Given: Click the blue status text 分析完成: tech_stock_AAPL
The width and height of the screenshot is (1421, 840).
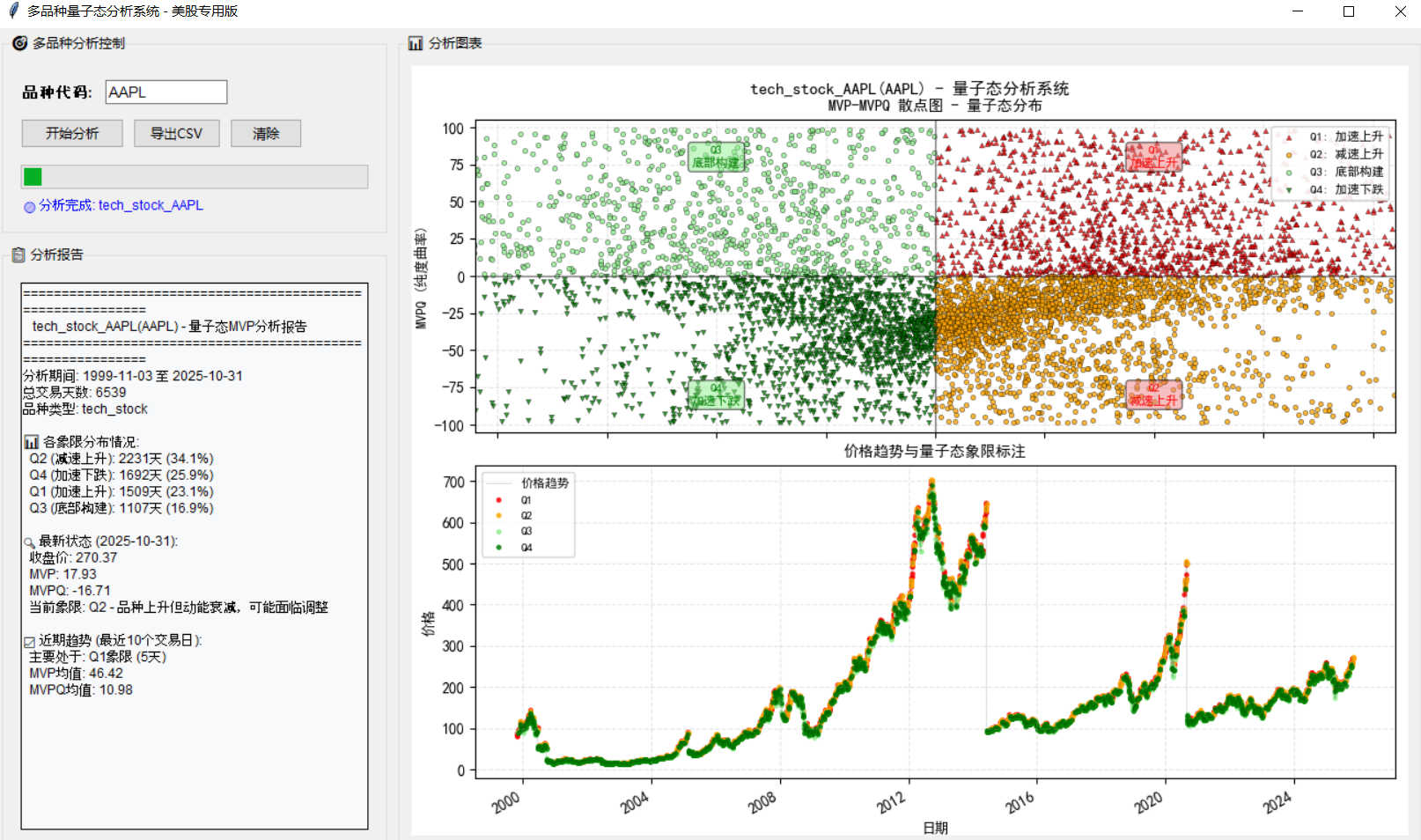Looking at the screenshot, I should point(121,205).
